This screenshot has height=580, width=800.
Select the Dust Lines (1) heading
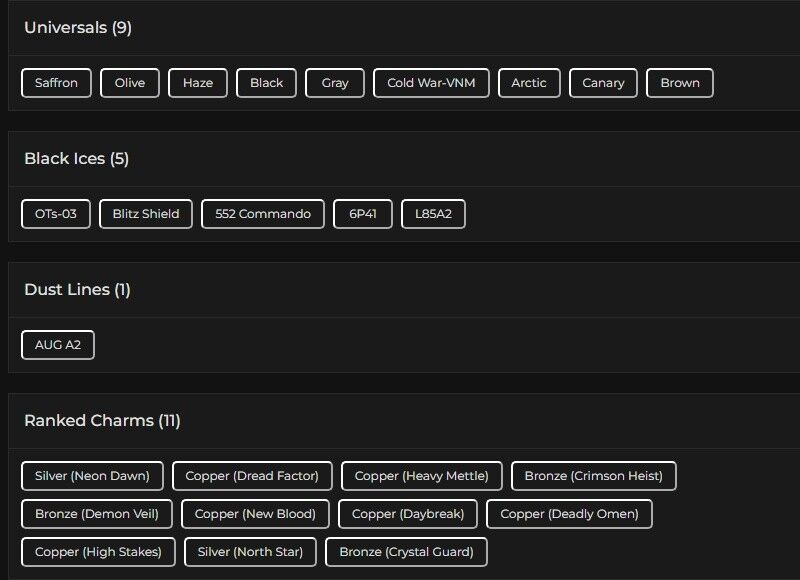[x=78, y=290]
